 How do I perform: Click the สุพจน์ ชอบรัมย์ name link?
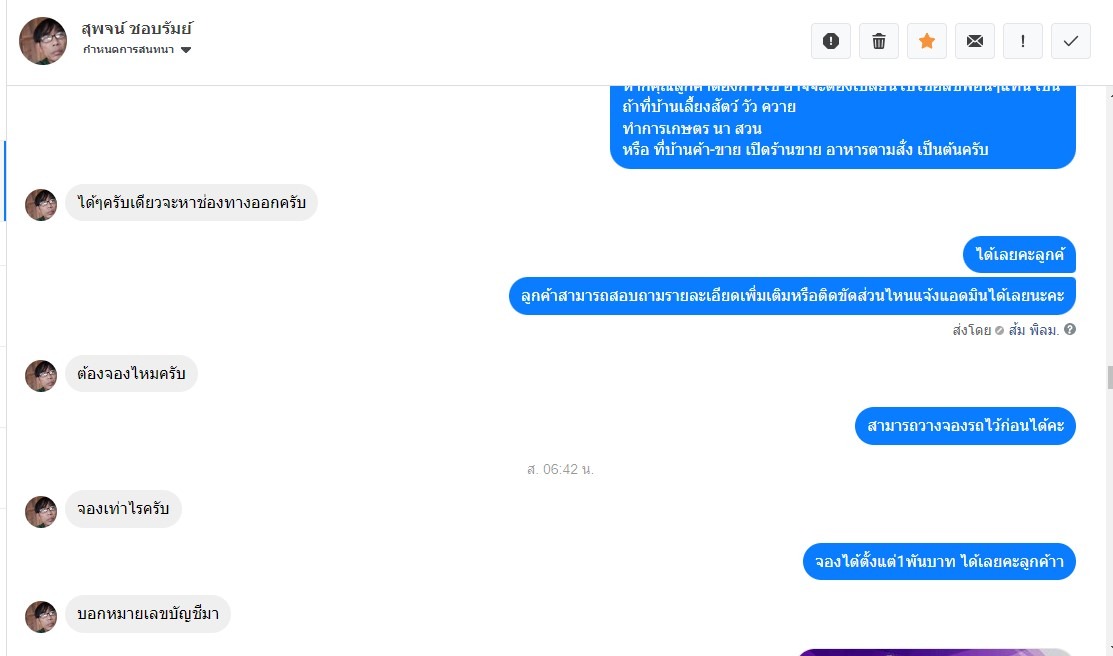pos(137,29)
